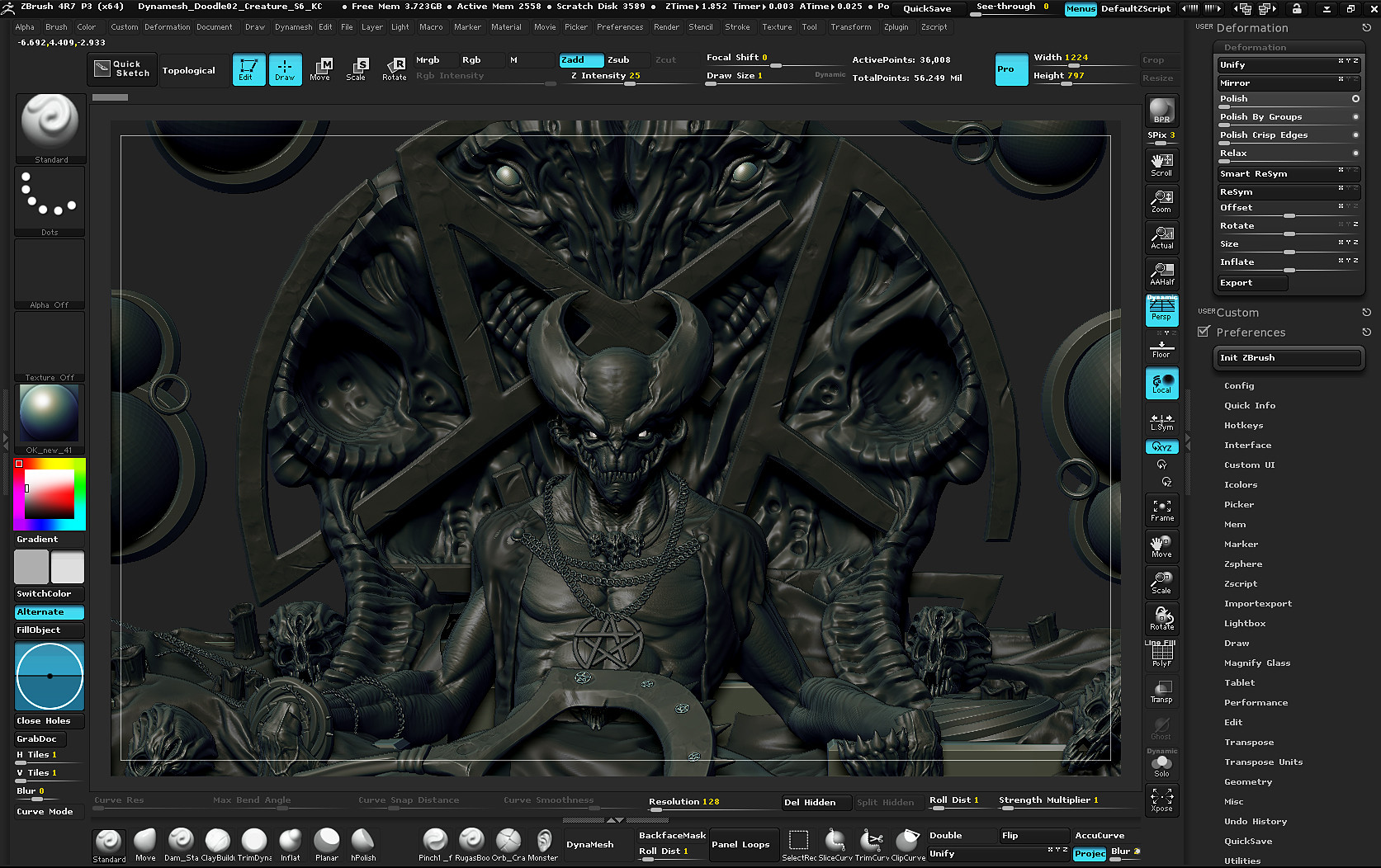Open the Alpha Off selector

coord(50,275)
